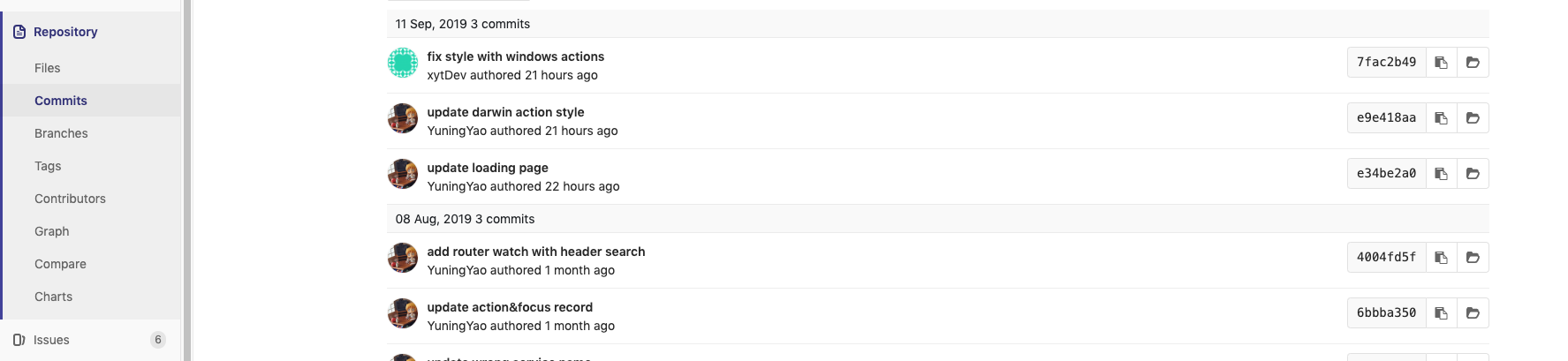The image size is (1568, 361).
Task: Click the Issues icon in sidebar
Action: [x=19, y=340]
